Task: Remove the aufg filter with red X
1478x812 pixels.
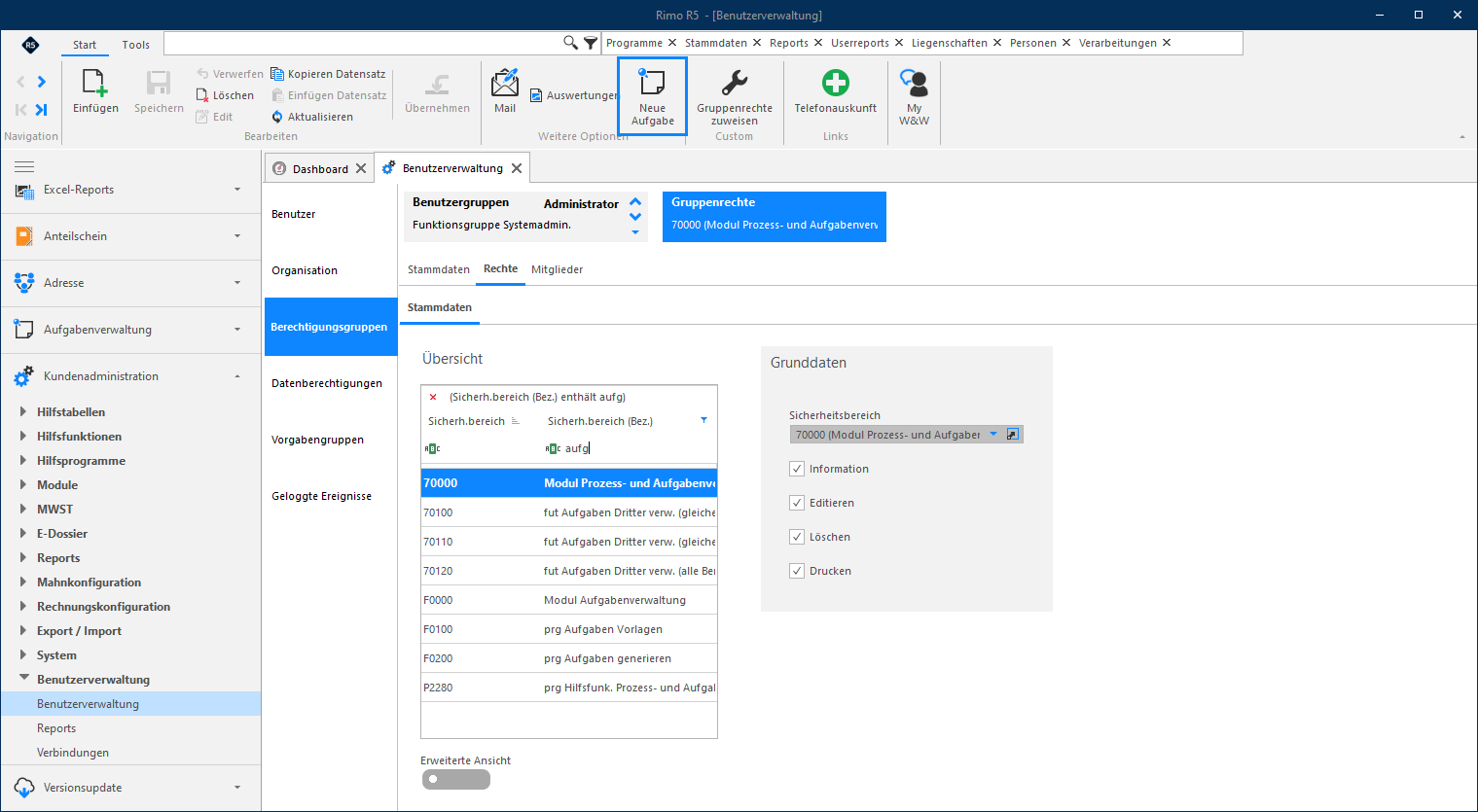Action: click(433, 397)
